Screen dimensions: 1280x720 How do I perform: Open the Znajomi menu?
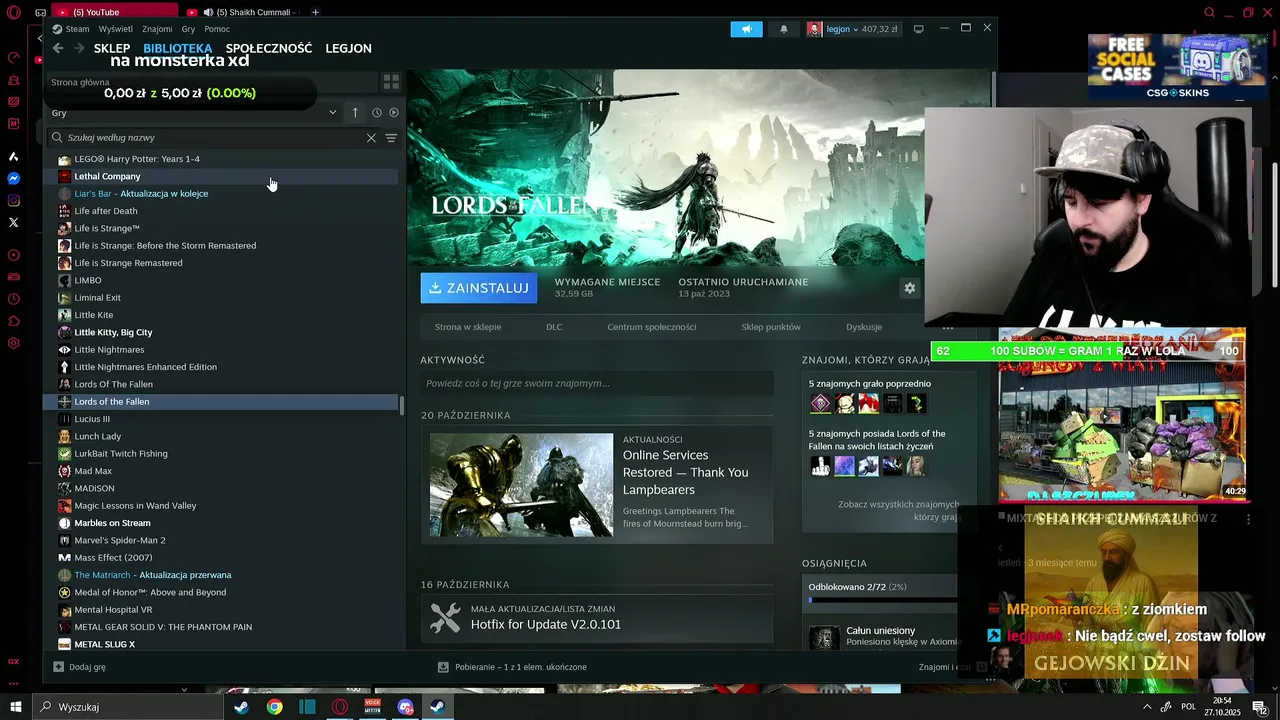click(x=157, y=29)
